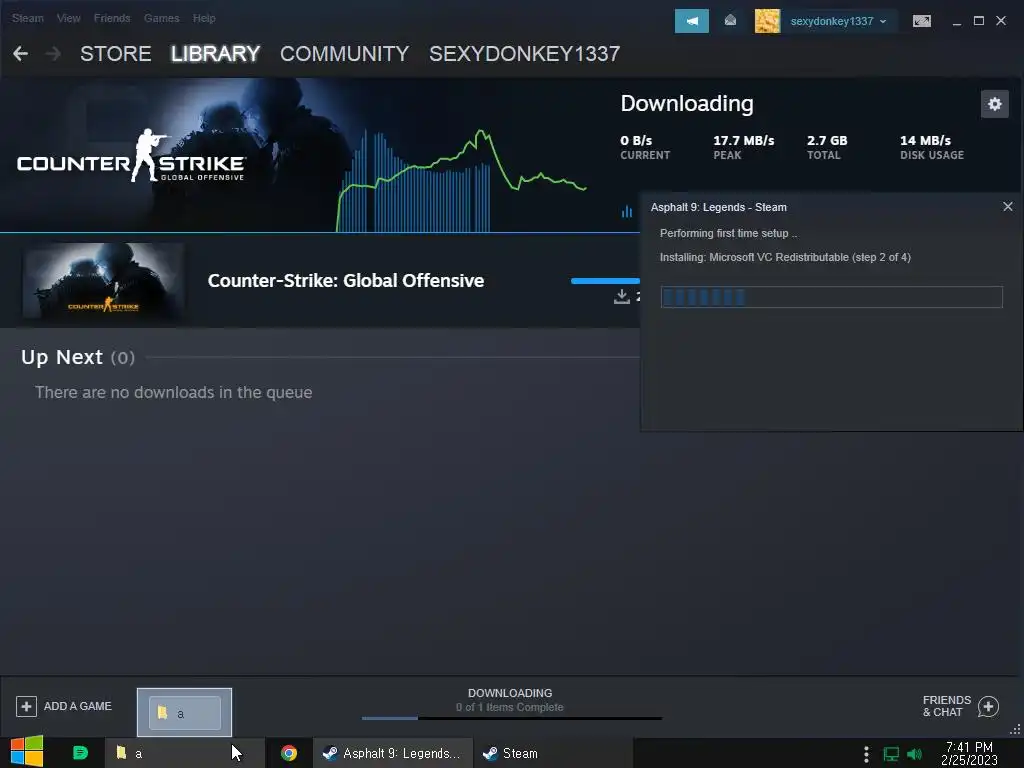Click the CS:GO blue download progress bar

click(x=605, y=281)
